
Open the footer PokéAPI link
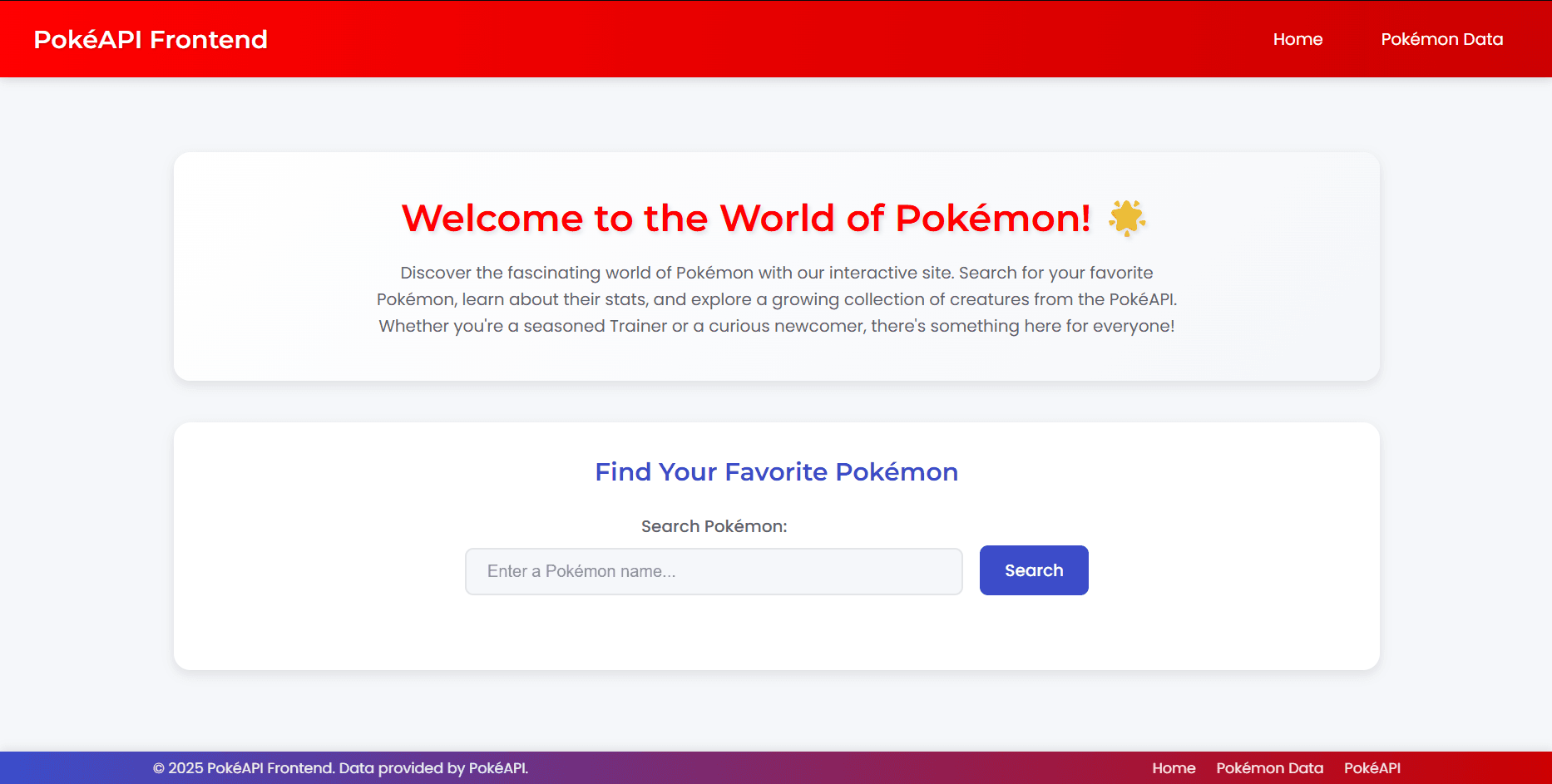pos(1372,768)
